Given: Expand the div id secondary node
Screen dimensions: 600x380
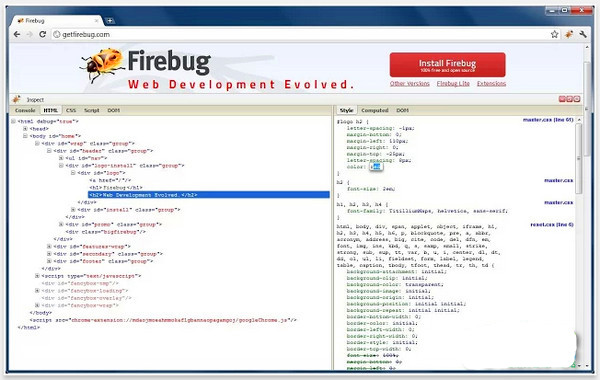Looking at the screenshot, I should click(49, 254).
